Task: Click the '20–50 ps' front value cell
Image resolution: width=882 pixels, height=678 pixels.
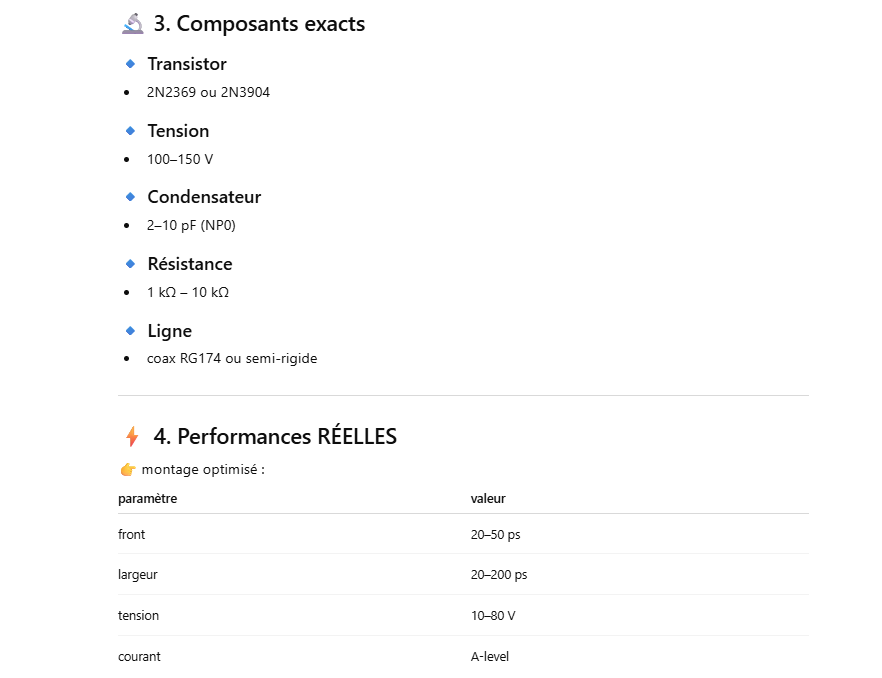Action: (495, 535)
